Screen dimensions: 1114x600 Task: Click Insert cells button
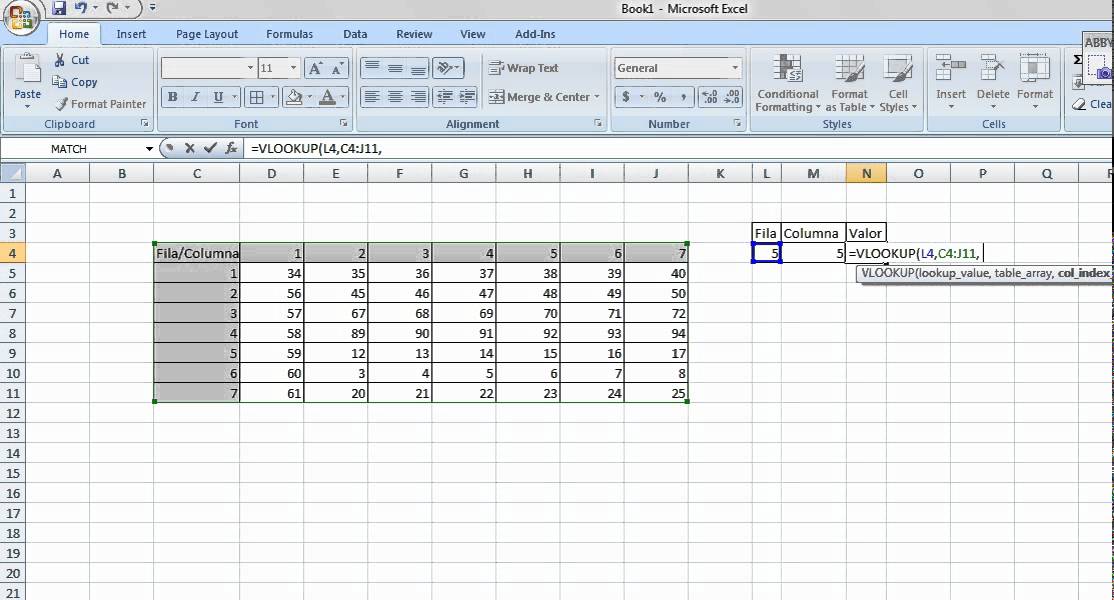click(951, 83)
